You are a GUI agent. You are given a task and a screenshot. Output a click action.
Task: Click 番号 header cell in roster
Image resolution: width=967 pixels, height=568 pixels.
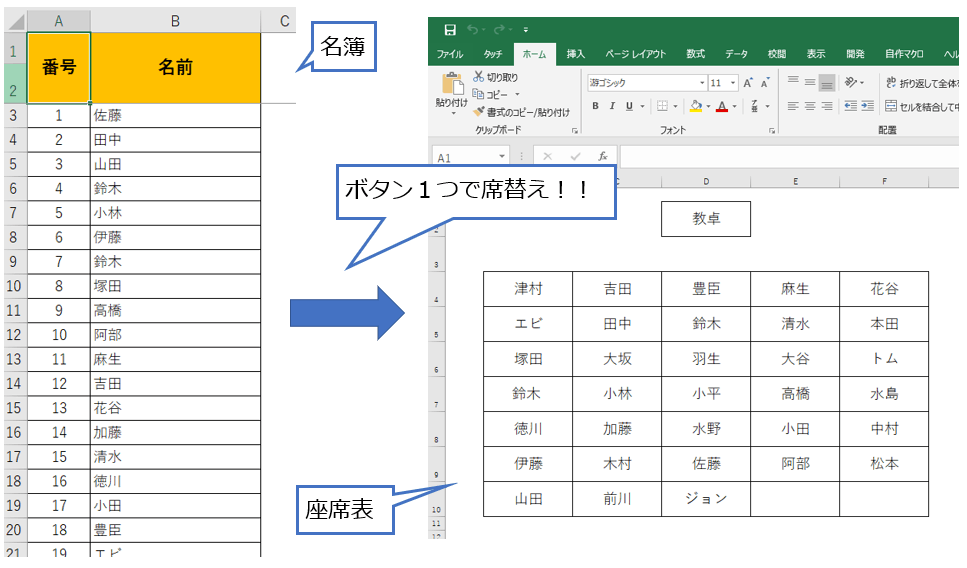click(x=59, y=67)
